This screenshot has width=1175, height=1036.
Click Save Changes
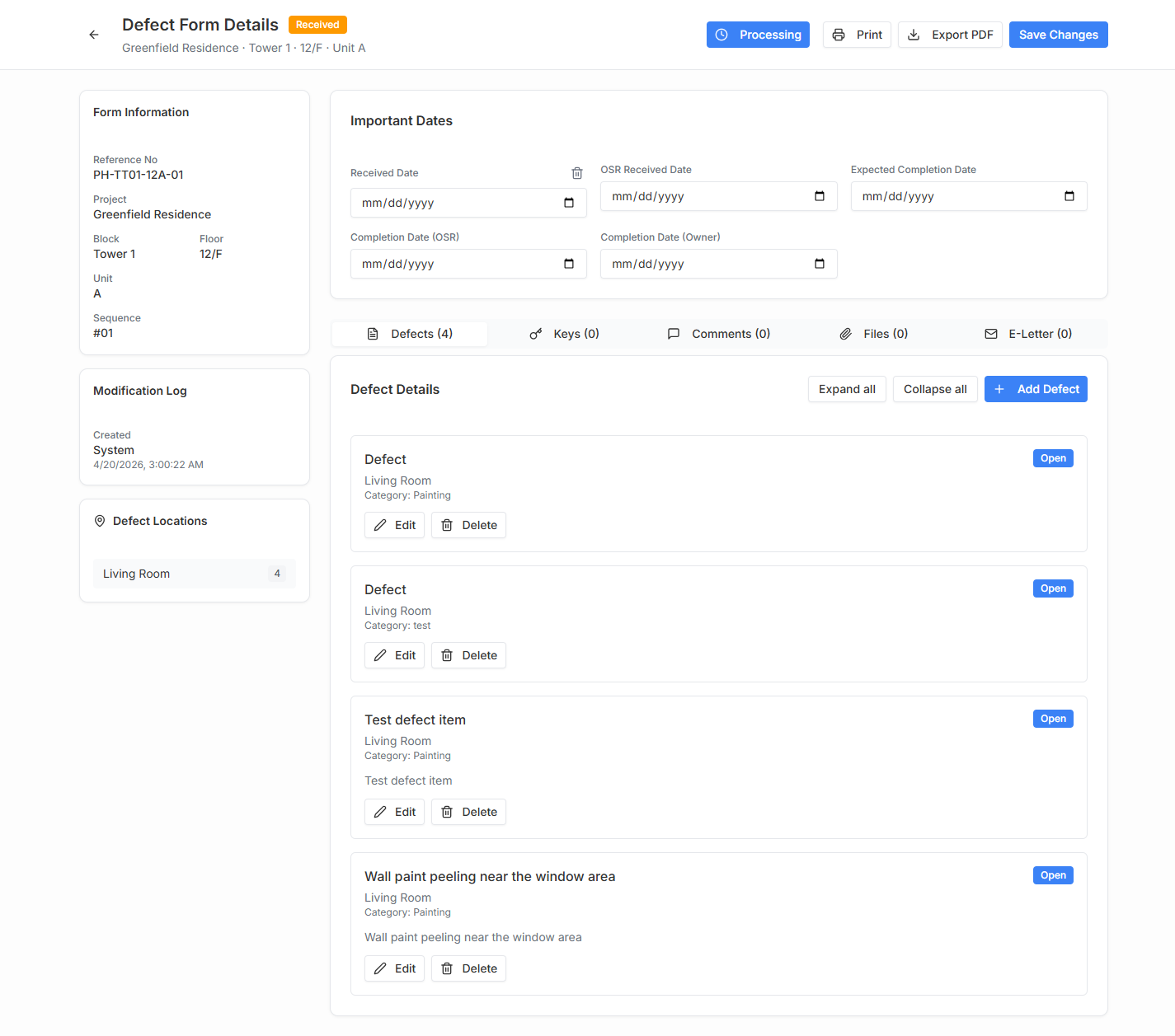click(1059, 35)
